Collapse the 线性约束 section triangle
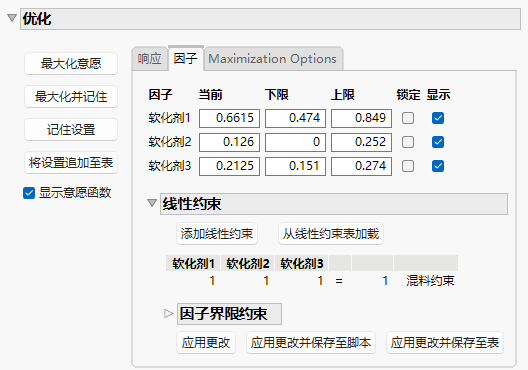 (x=152, y=203)
